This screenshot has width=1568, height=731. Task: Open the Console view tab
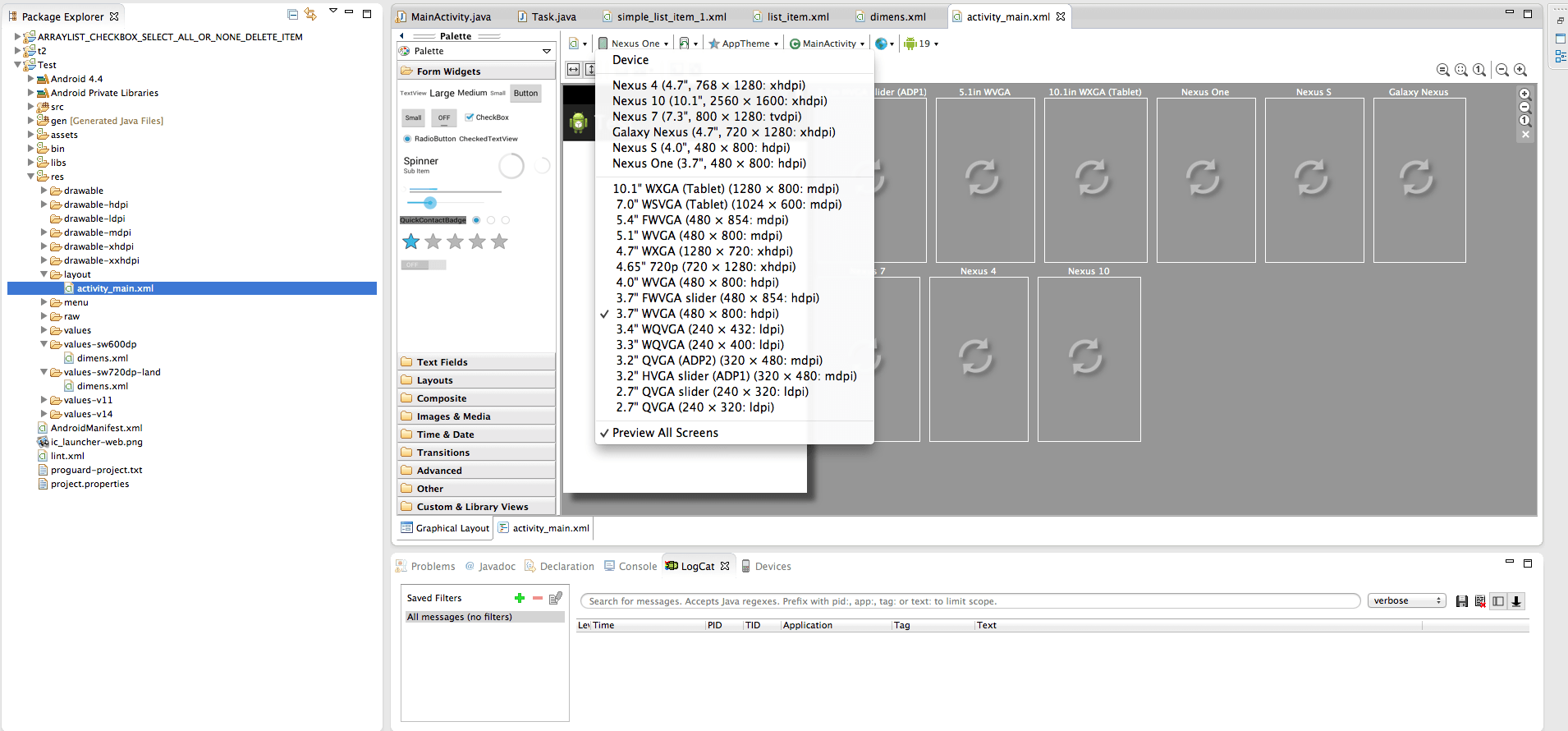(x=630, y=567)
